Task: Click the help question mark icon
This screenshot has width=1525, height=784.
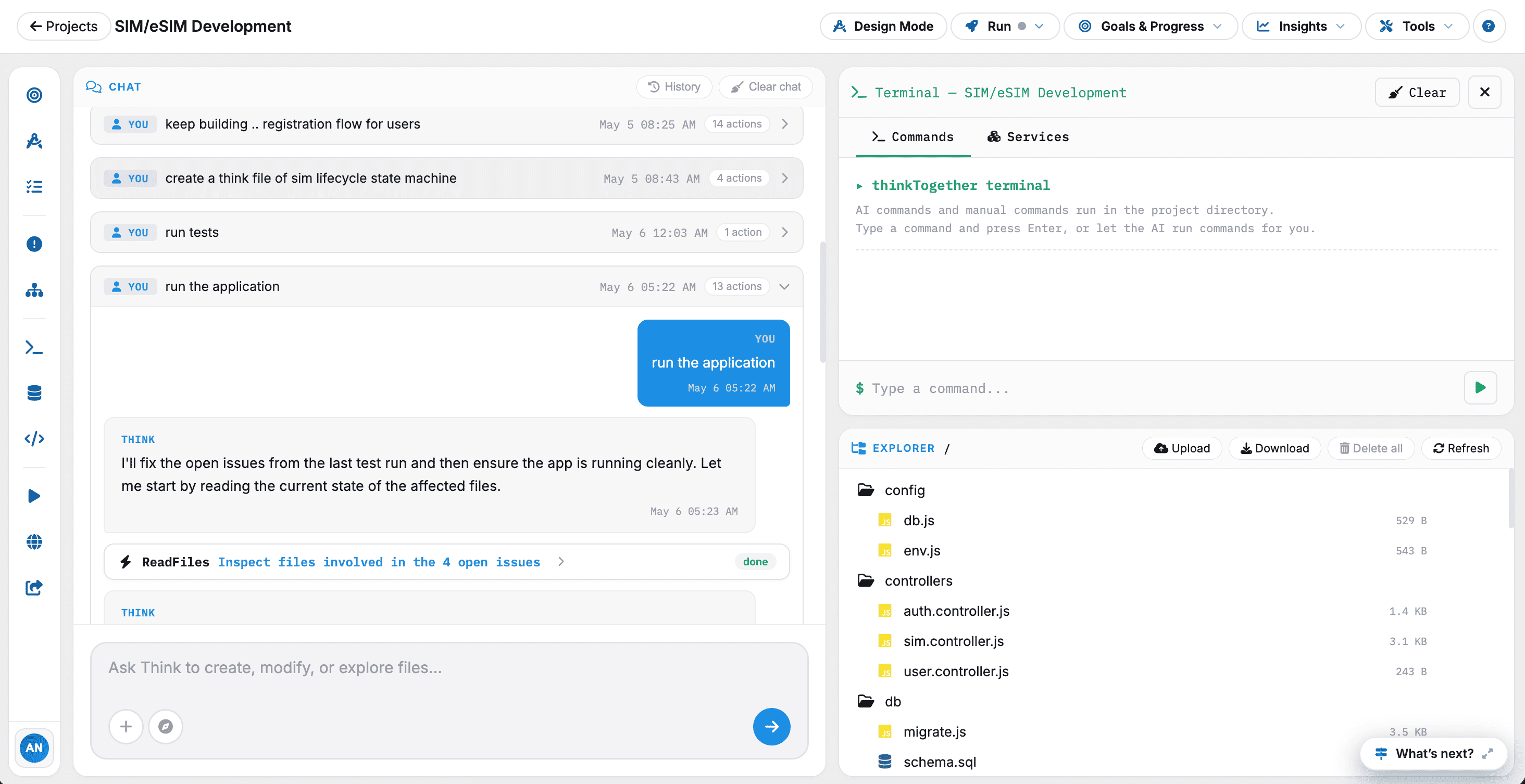Action: (x=1489, y=26)
